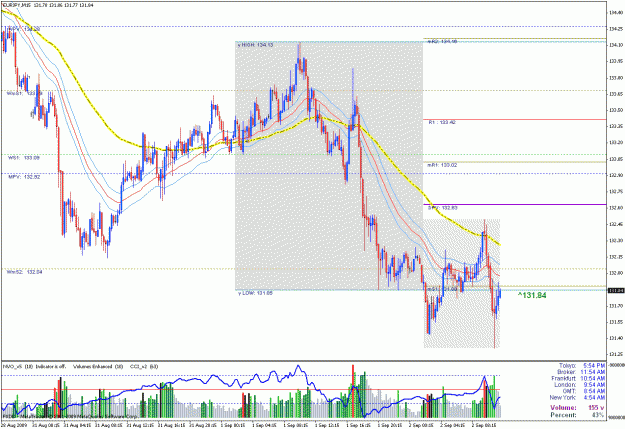Click the 'New York: 4:54 AM' clock row

(x=577, y=398)
